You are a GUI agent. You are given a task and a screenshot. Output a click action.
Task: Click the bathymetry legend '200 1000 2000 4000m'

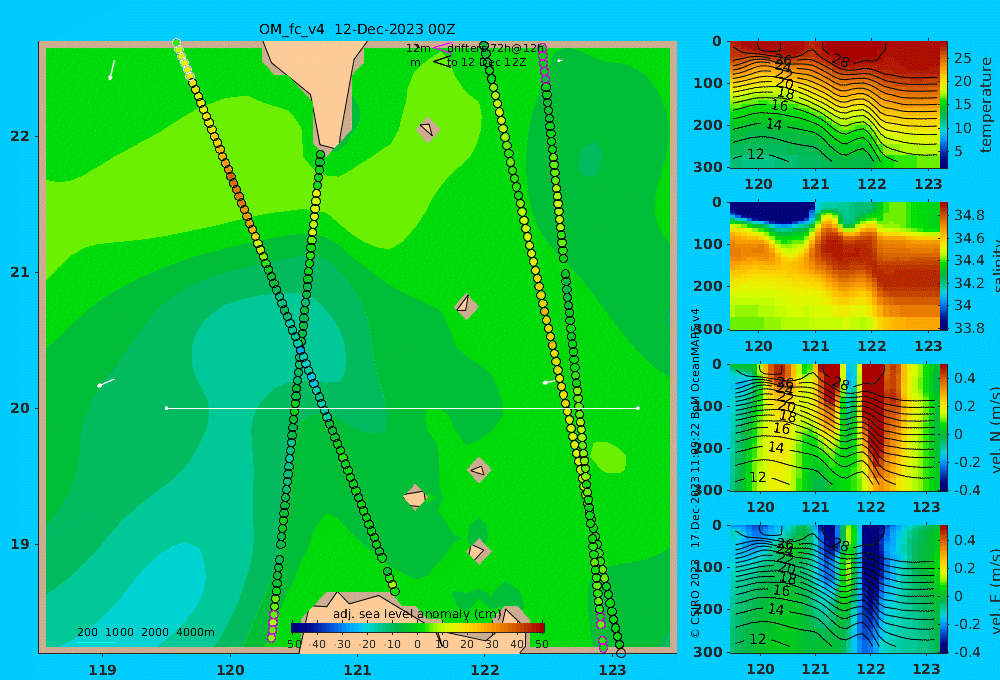click(x=146, y=632)
